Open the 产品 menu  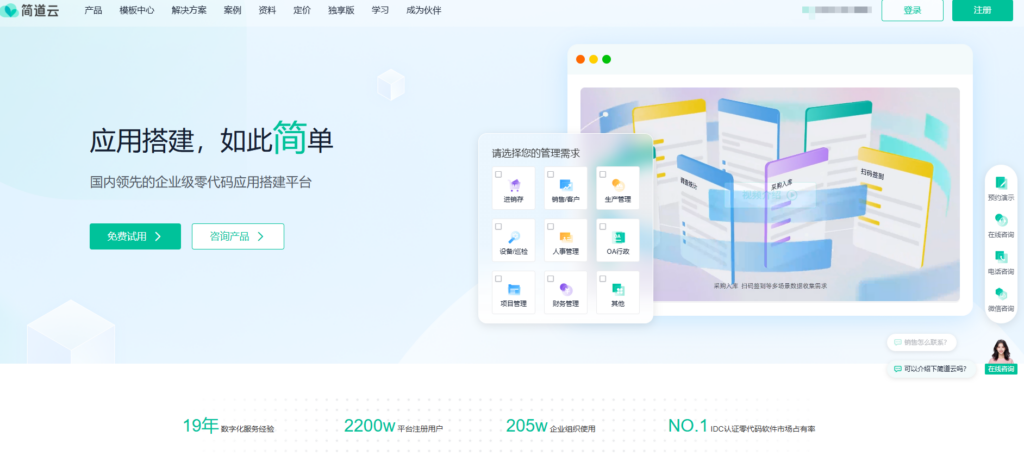click(93, 10)
